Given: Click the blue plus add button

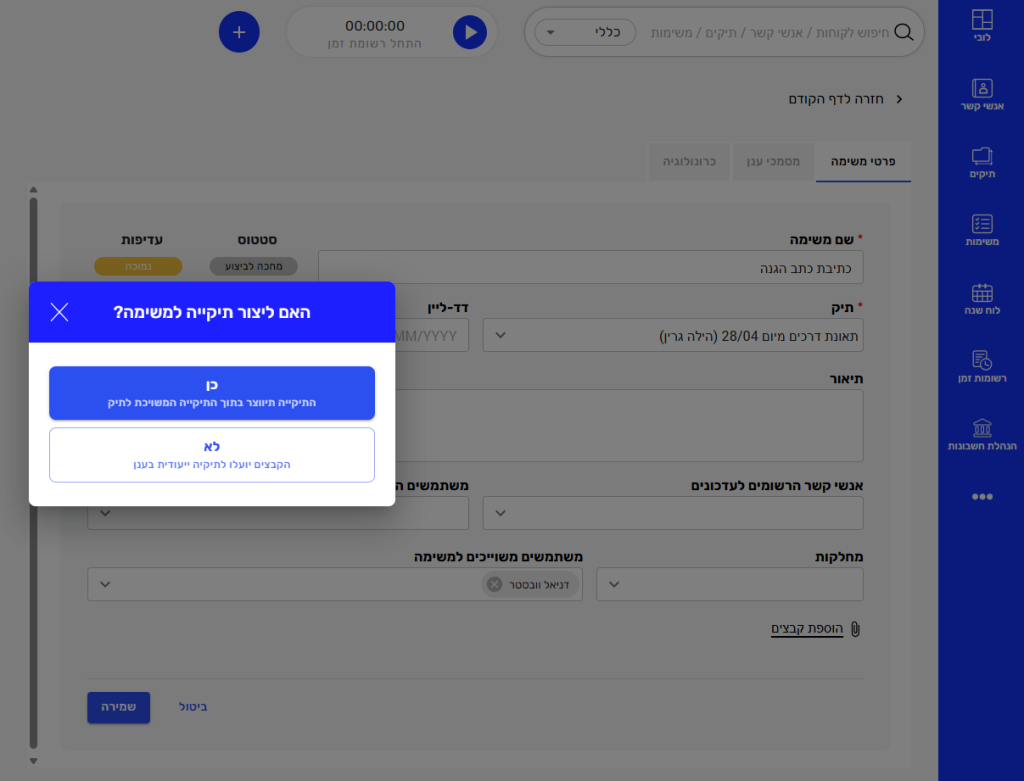Looking at the screenshot, I should point(239,32).
